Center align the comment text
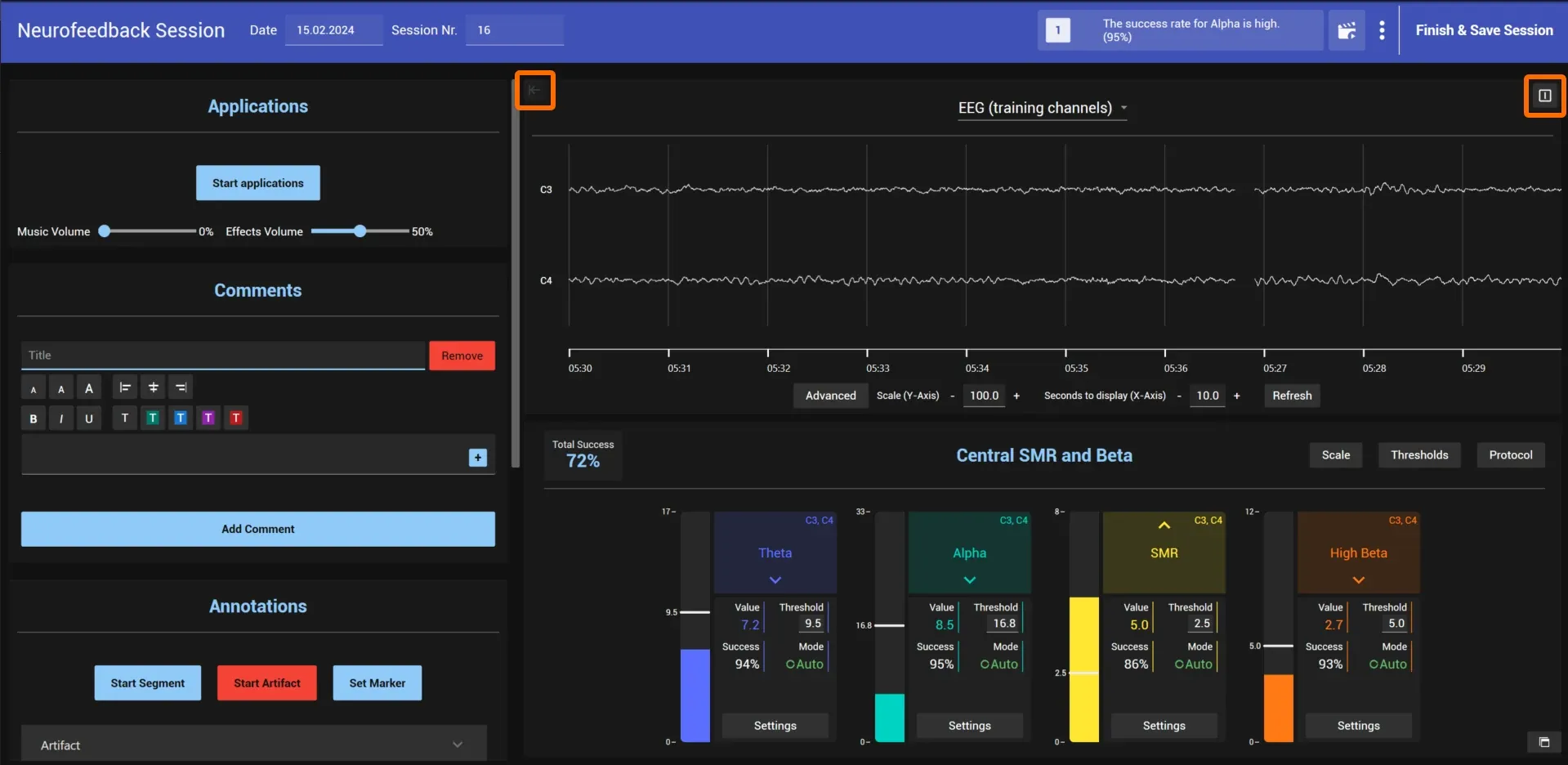1568x765 pixels. pos(153,387)
